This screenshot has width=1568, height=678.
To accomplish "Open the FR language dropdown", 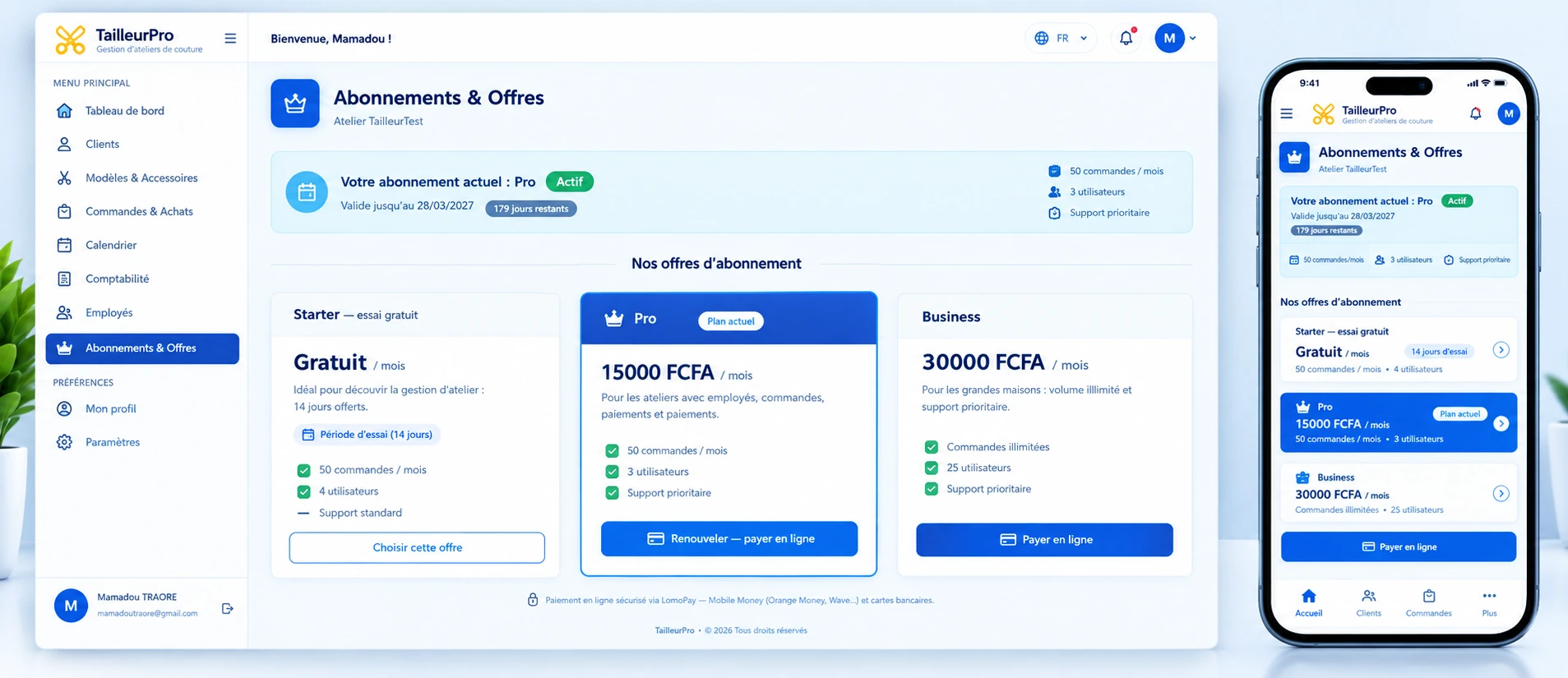I will click(x=1061, y=38).
